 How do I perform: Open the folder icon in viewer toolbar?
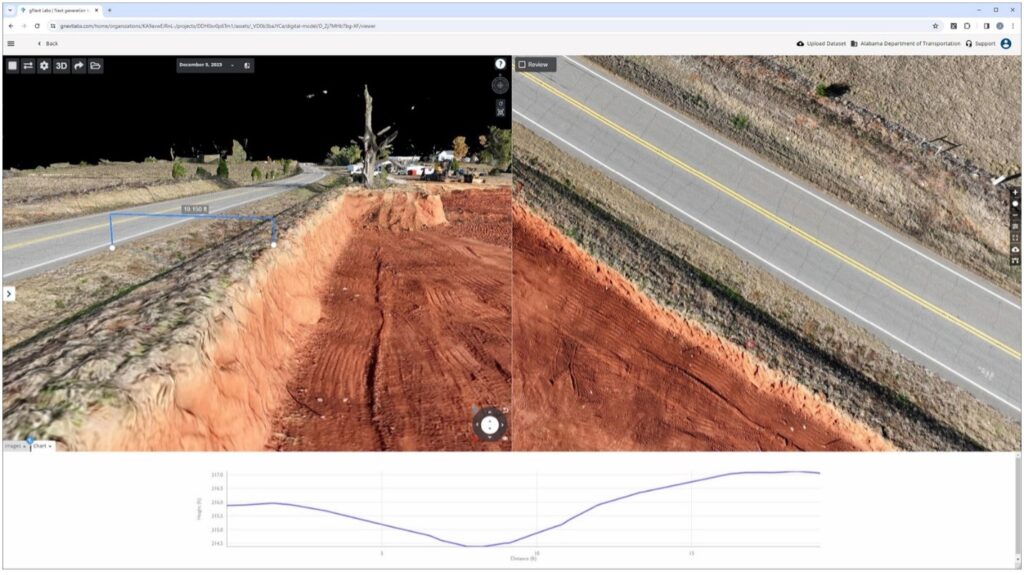95,65
